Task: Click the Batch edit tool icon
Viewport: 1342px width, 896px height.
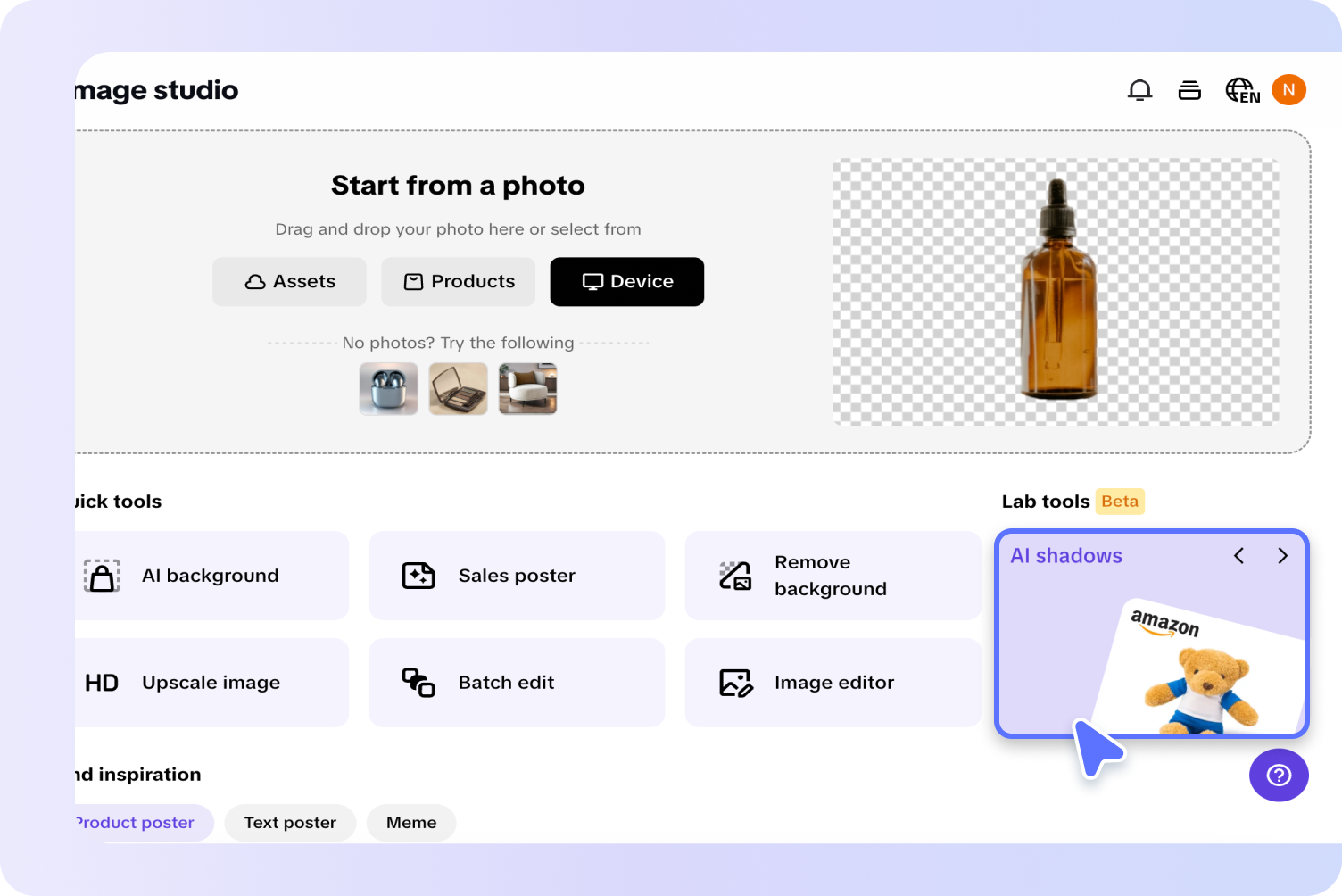Action: [418, 683]
